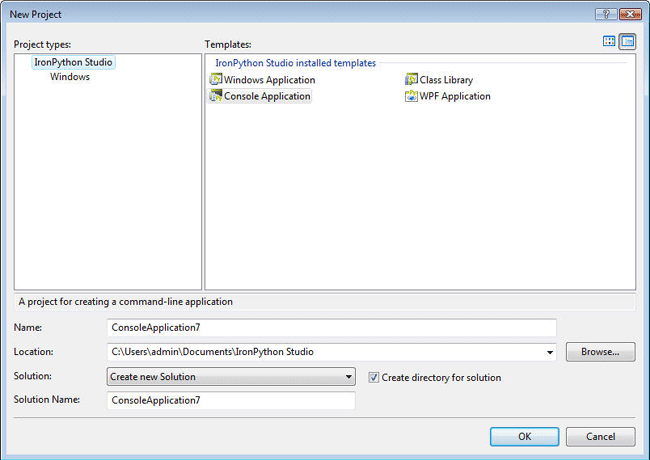Choose the WPF Application template icon
This screenshot has width=650, height=460.
pos(411,96)
